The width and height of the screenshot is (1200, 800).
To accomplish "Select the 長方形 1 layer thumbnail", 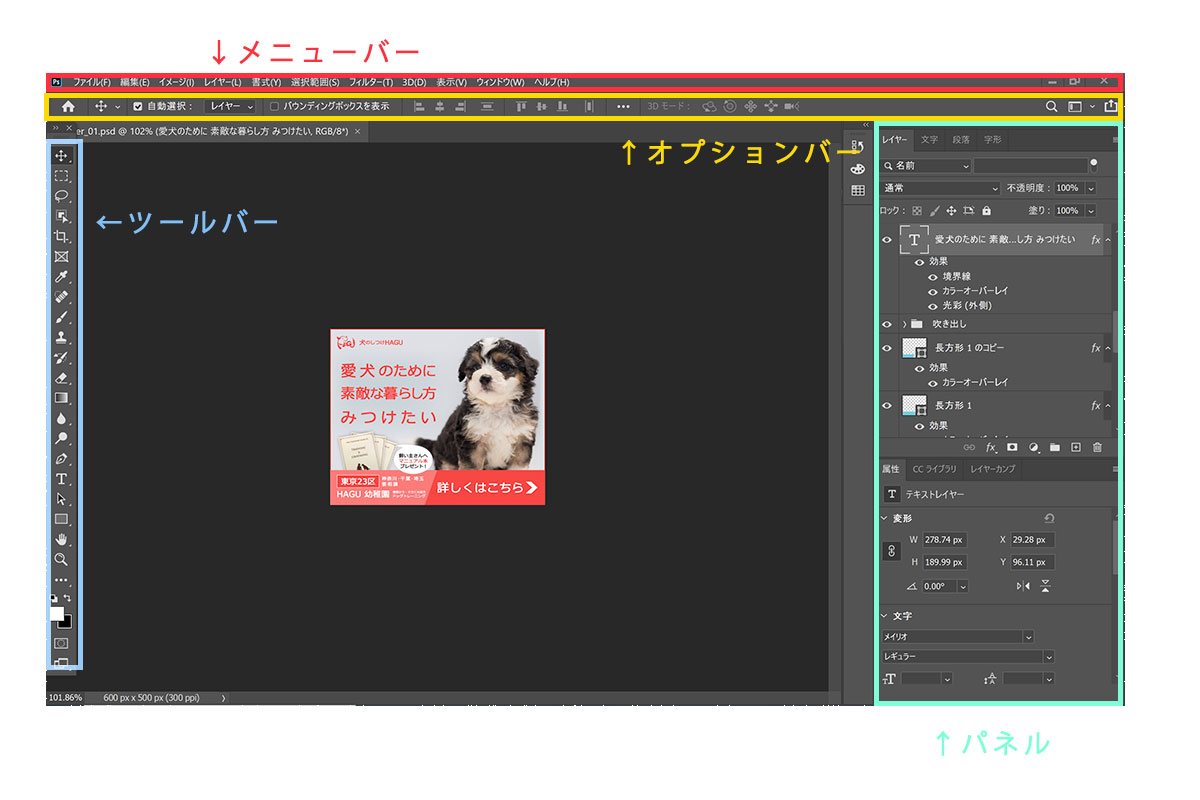I will pyautogui.click(x=914, y=405).
